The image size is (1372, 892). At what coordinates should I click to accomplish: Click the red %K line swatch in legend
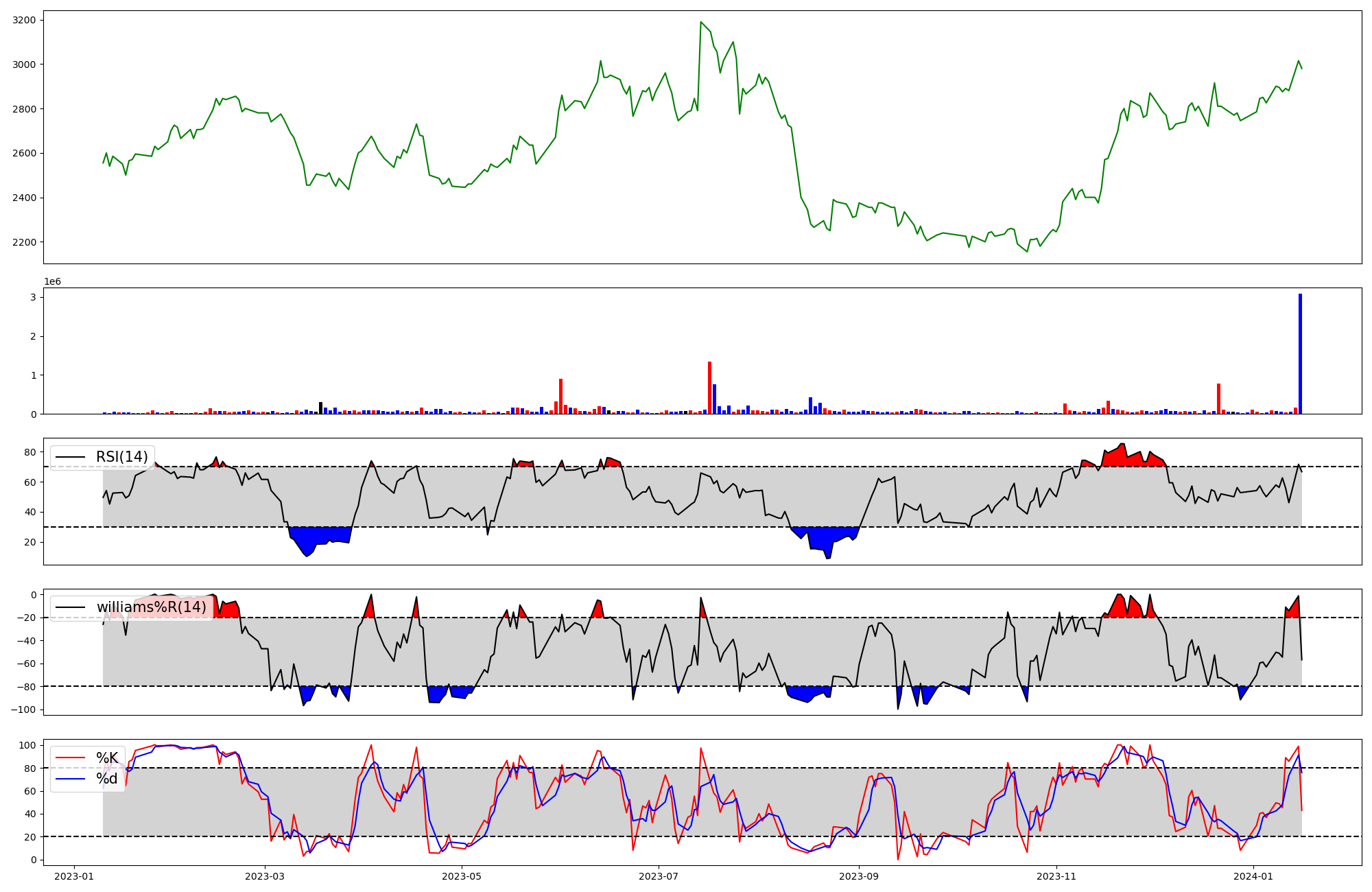(70, 758)
